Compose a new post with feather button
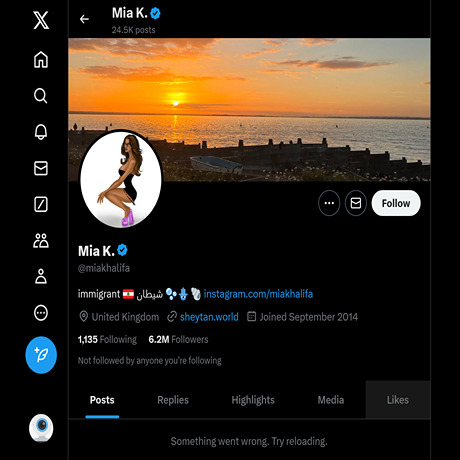The height and width of the screenshot is (460, 460). (41, 355)
